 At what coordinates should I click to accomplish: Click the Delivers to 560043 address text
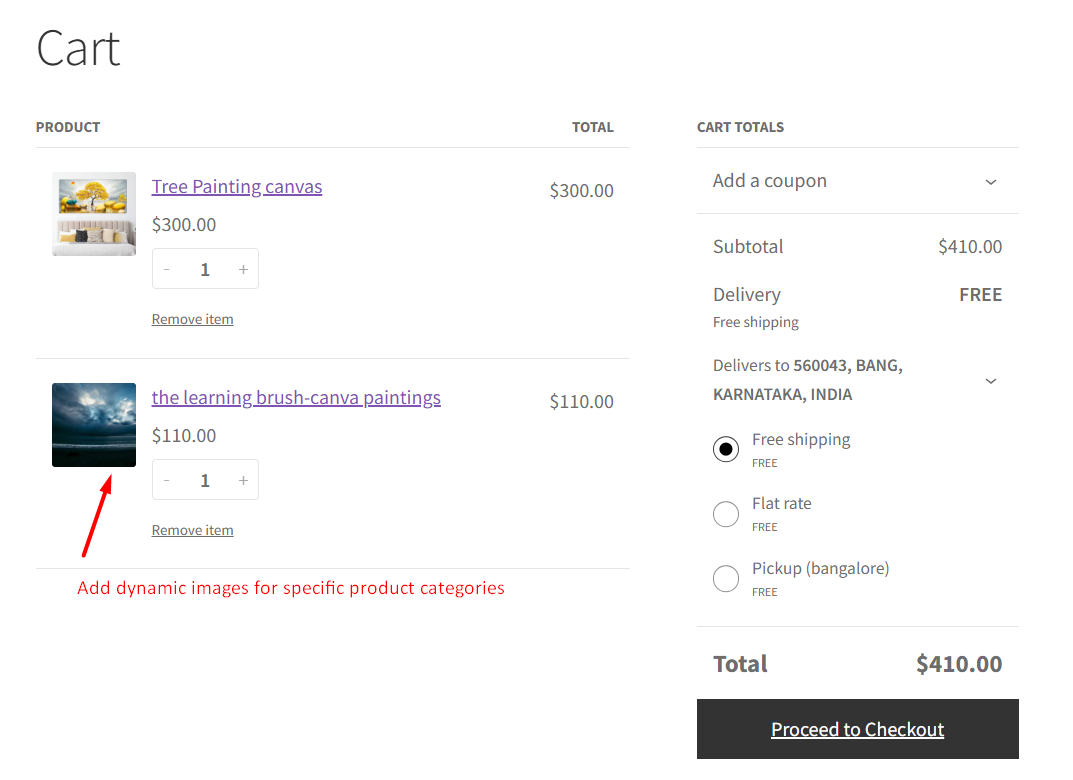pos(807,380)
